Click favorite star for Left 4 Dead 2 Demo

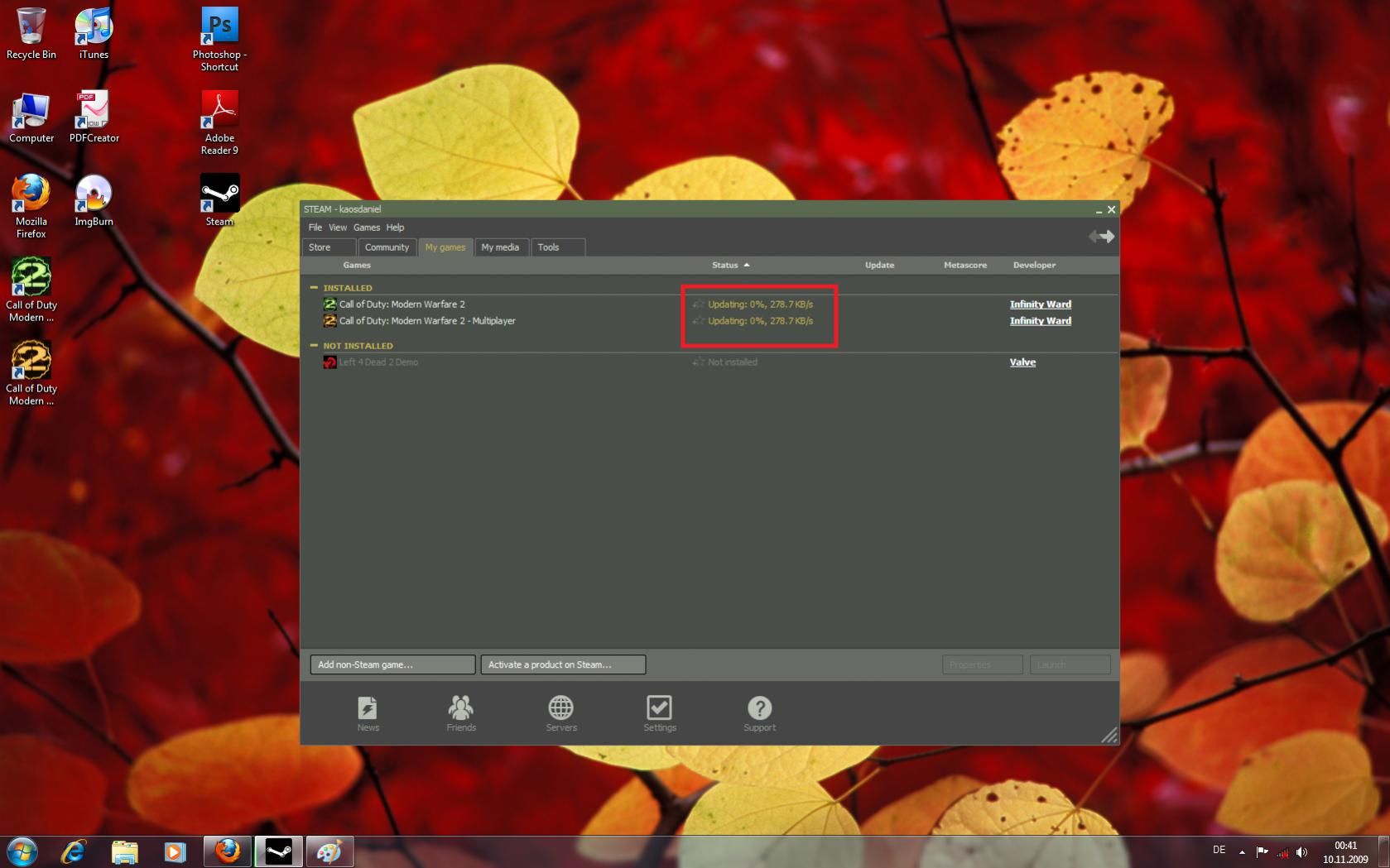coord(699,362)
